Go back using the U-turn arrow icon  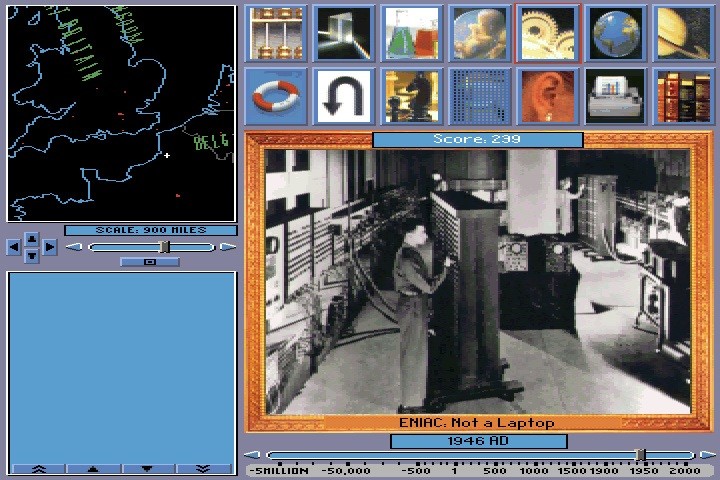pos(344,96)
